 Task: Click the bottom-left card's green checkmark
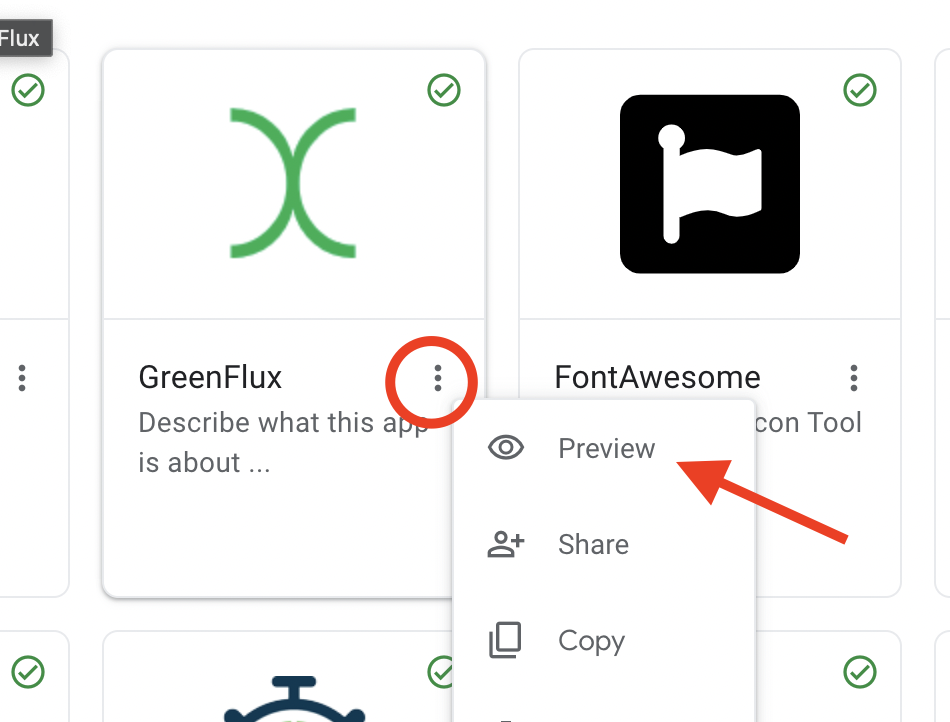click(x=28, y=672)
